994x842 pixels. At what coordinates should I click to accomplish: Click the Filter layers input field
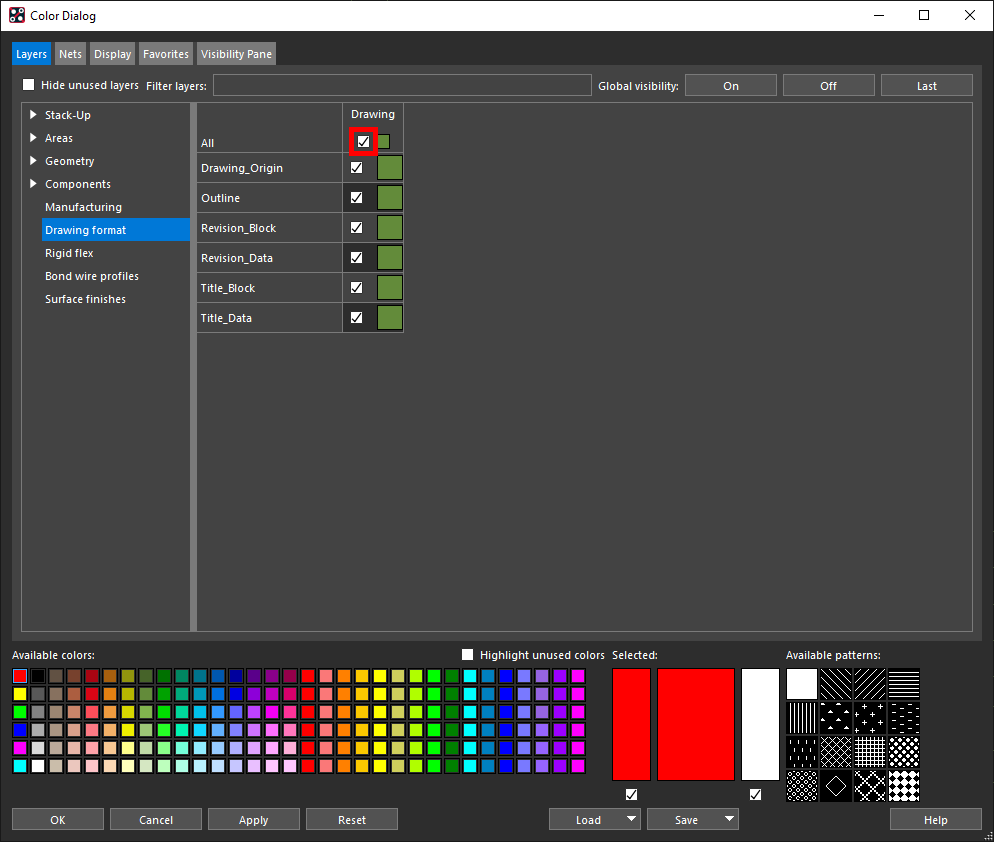(x=402, y=85)
